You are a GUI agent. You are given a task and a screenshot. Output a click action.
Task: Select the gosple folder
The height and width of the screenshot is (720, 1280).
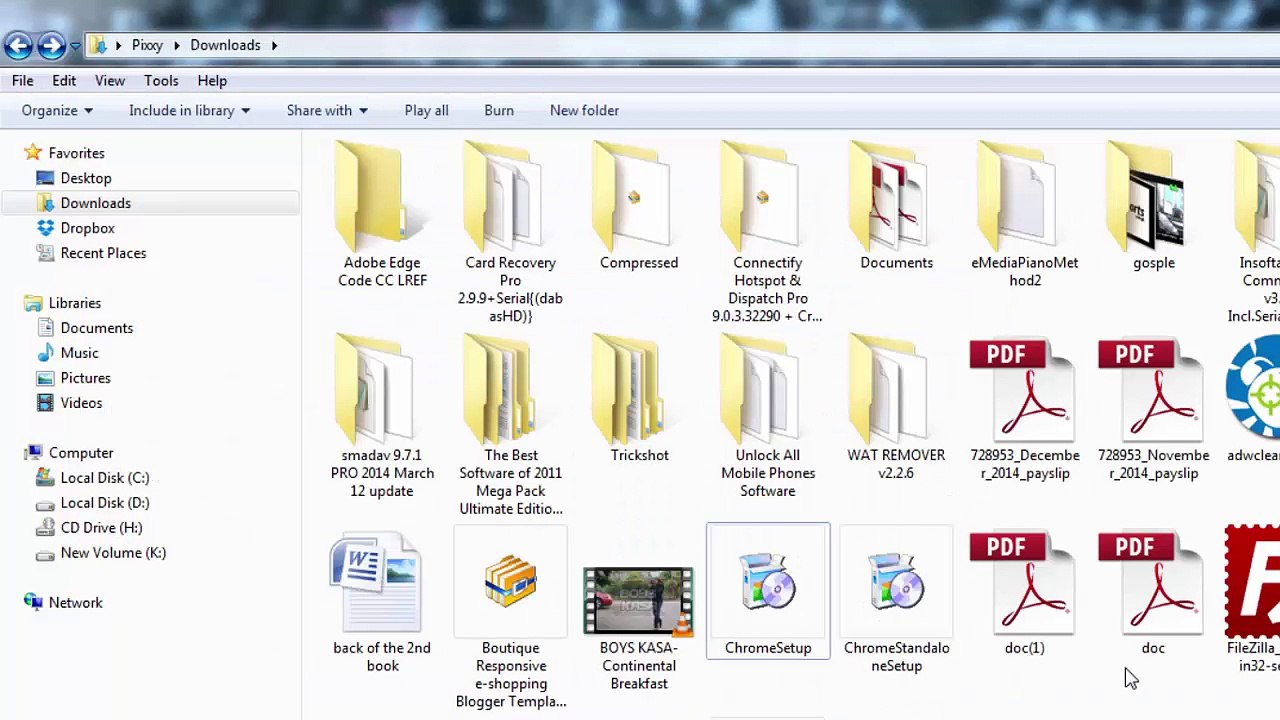[x=1153, y=206]
